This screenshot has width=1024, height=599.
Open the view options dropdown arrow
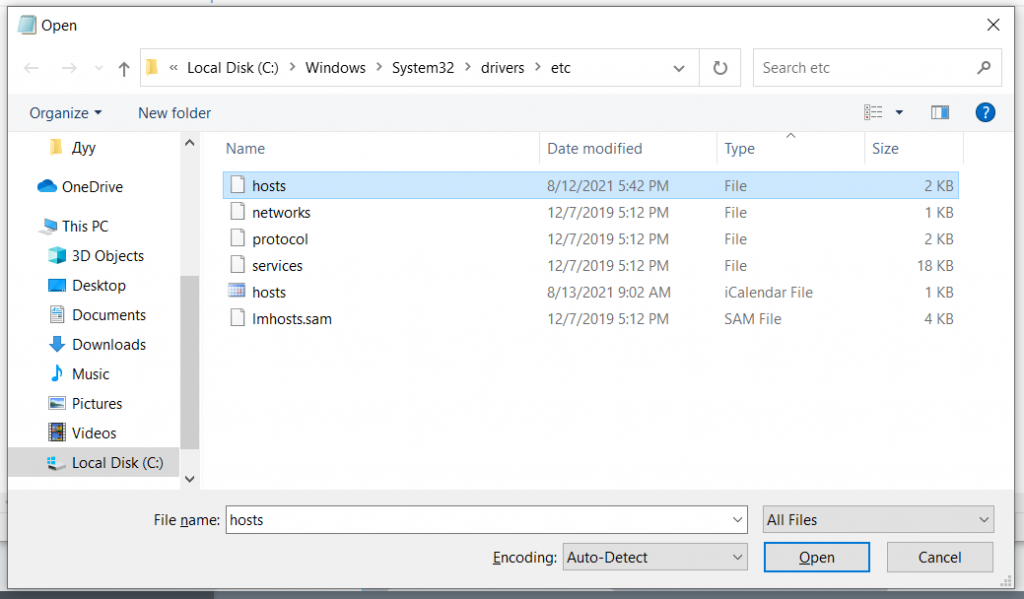[x=899, y=113]
